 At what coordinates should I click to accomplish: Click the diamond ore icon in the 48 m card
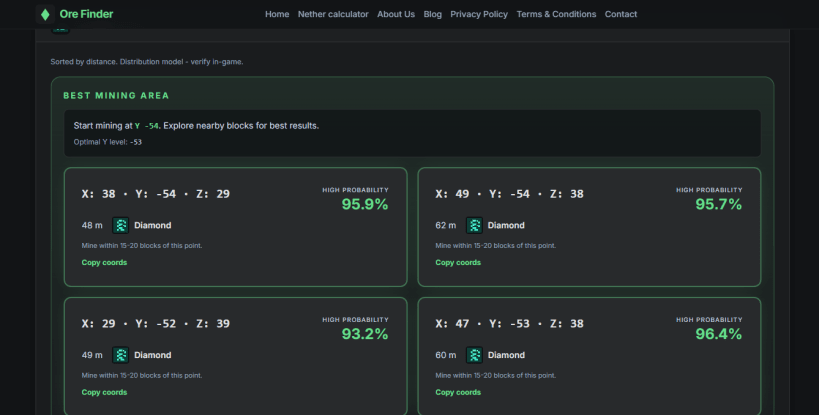[x=121, y=226]
